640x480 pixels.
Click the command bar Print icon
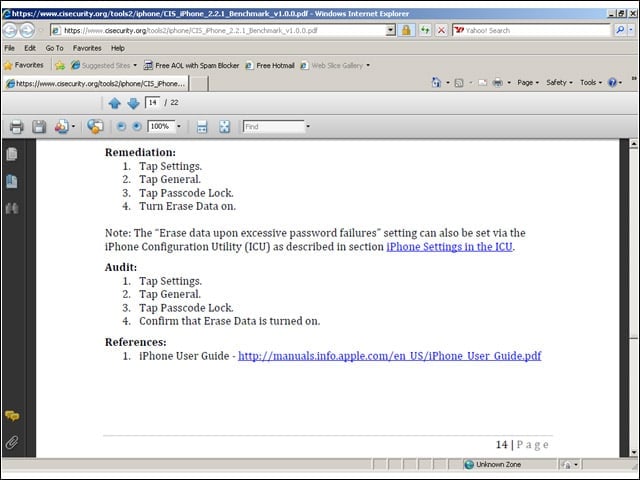[498, 83]
